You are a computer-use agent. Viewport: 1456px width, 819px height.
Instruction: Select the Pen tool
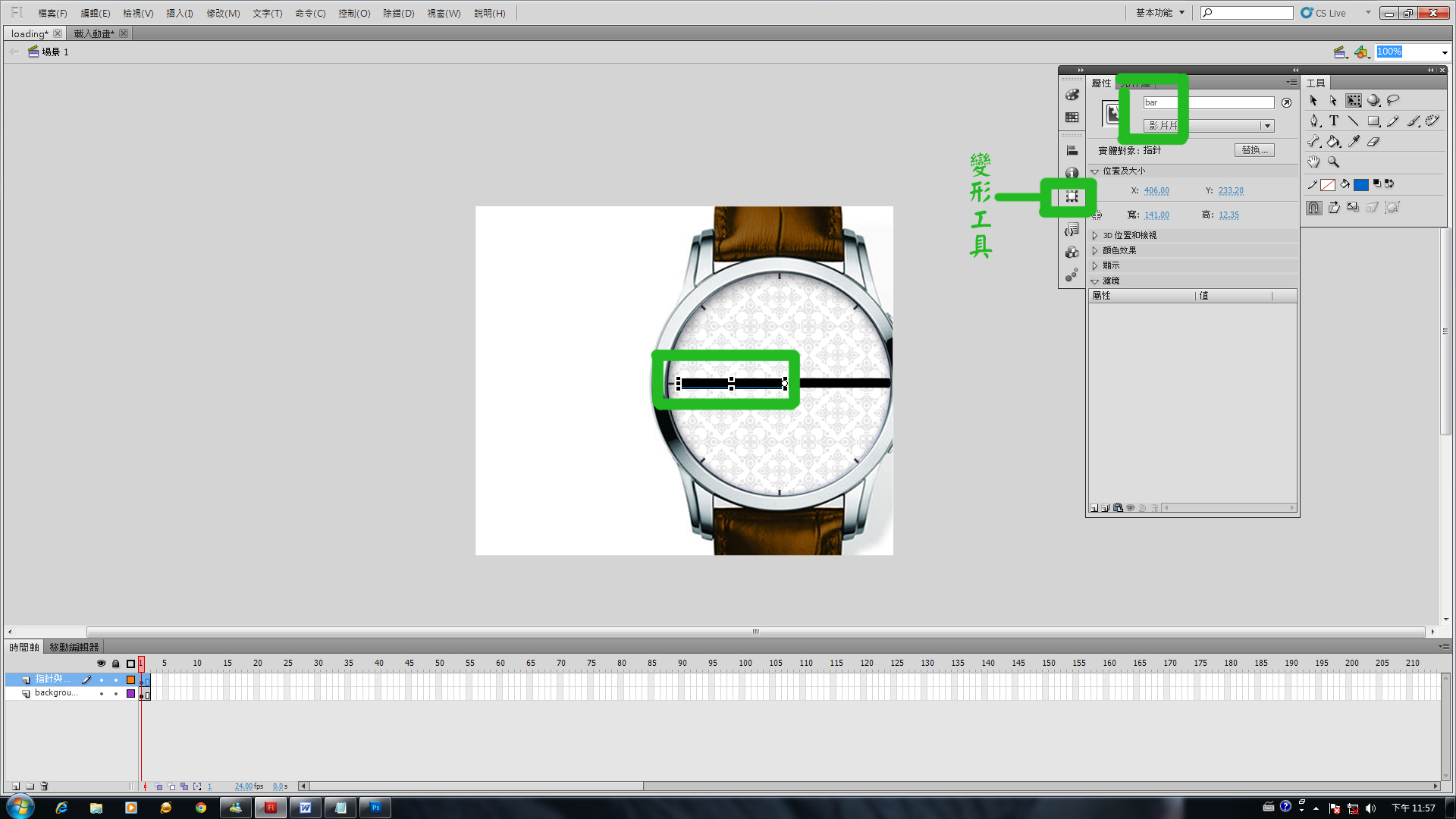point(1314,121)
